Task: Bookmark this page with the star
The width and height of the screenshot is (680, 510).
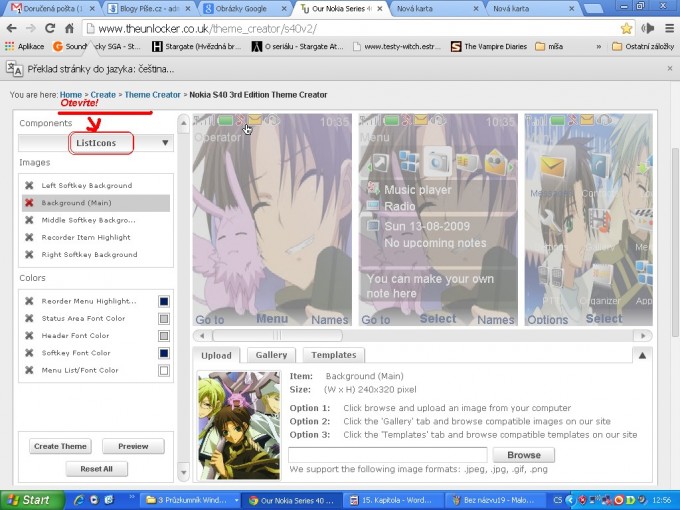Action: [x=626, y=29]
